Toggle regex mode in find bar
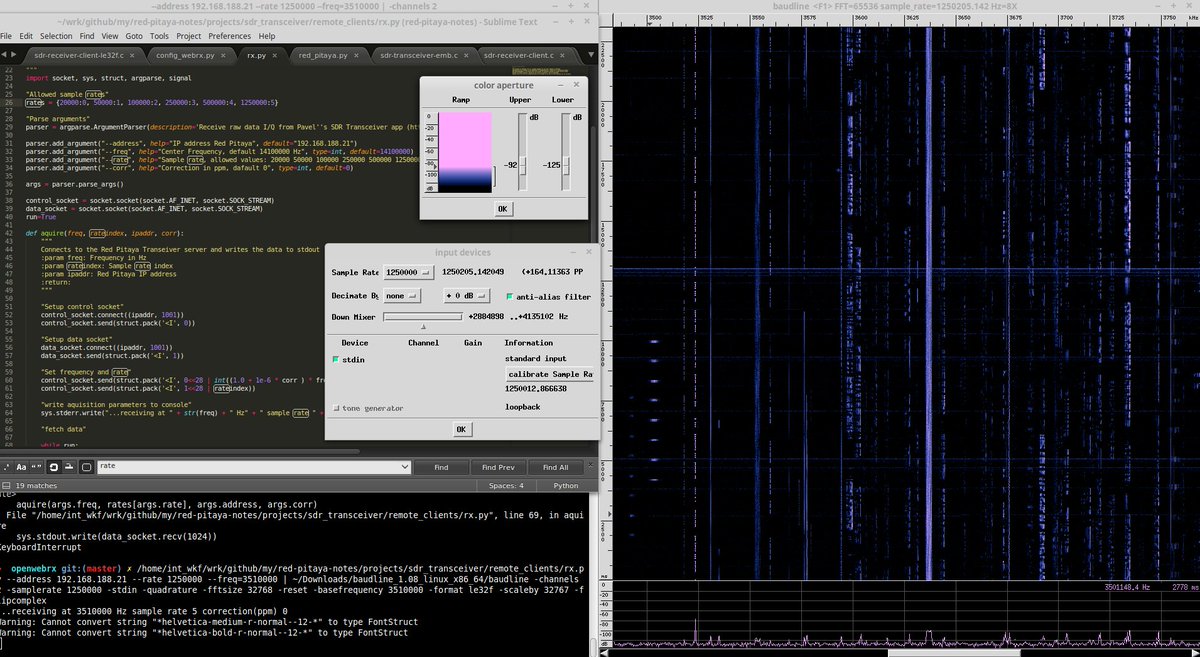Screen dimensions: 1200x657 coord(9,467)
